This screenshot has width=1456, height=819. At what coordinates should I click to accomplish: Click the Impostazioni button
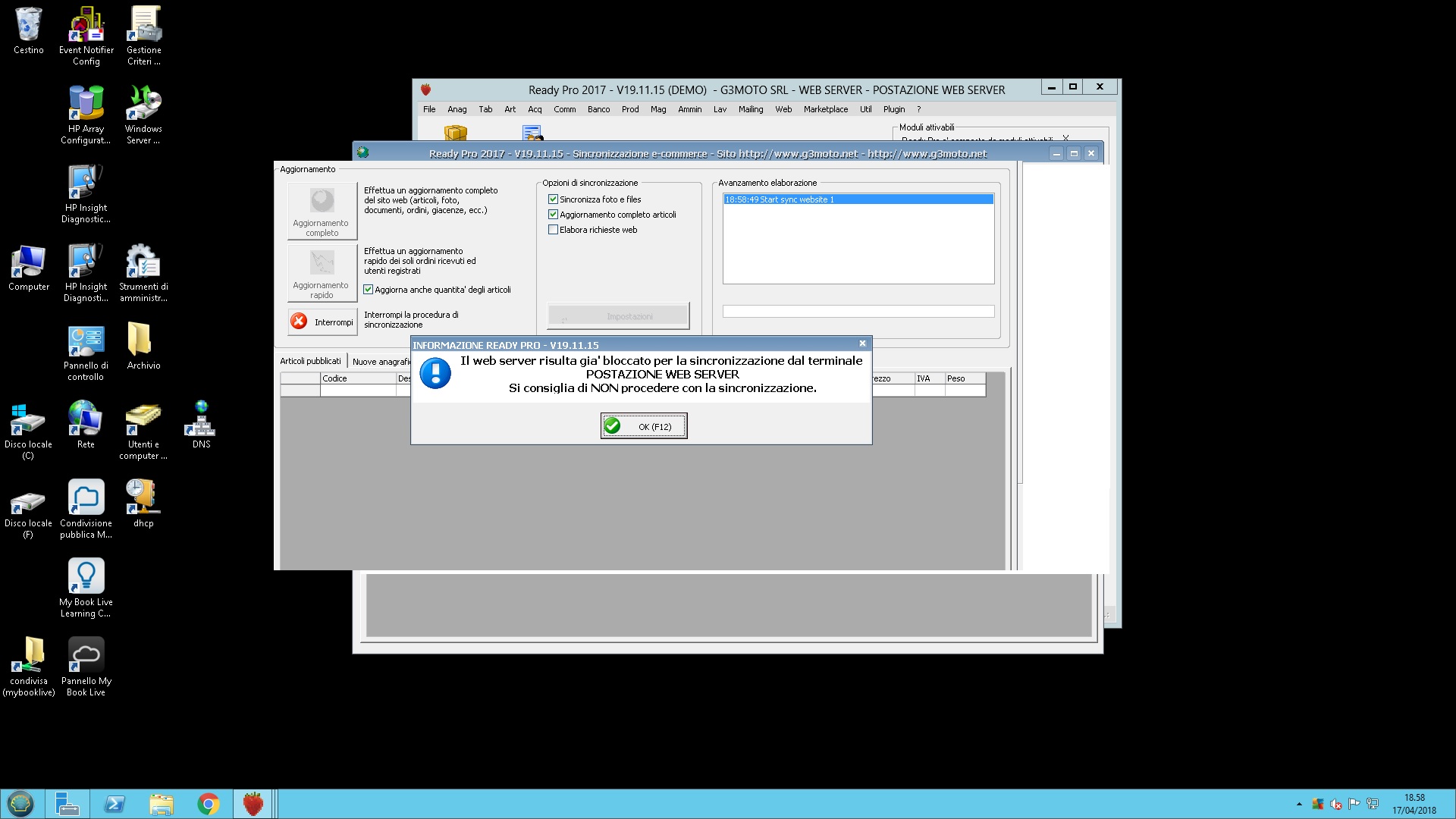tap(618, 316)
